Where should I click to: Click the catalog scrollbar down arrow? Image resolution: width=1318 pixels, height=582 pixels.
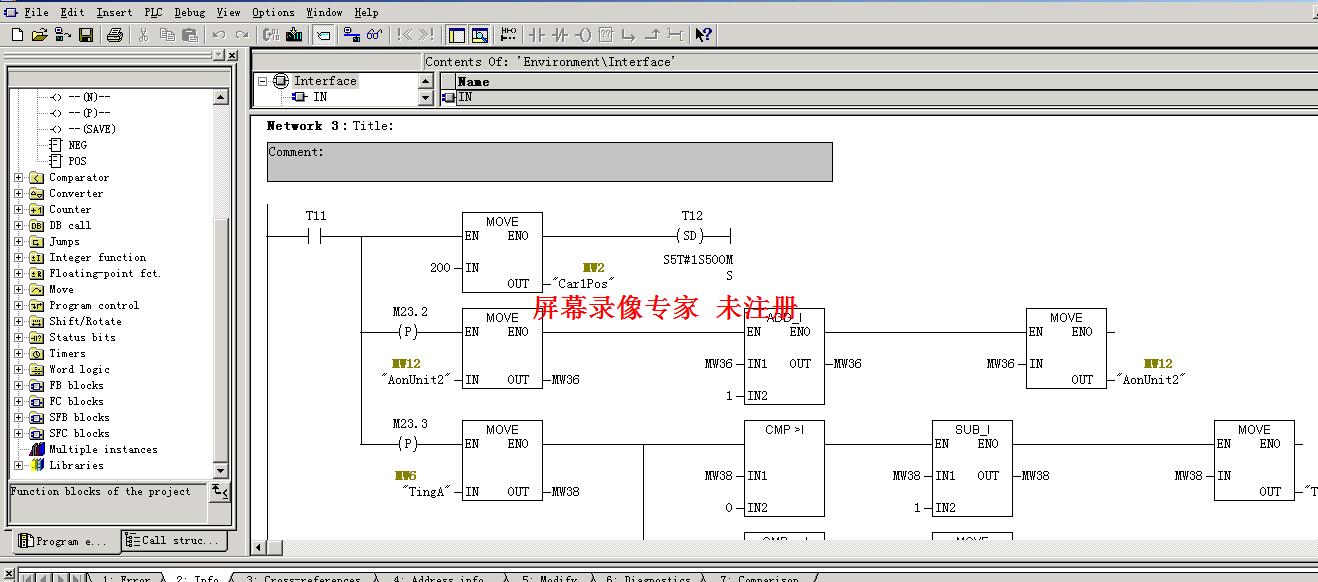[x=221, y=472]
